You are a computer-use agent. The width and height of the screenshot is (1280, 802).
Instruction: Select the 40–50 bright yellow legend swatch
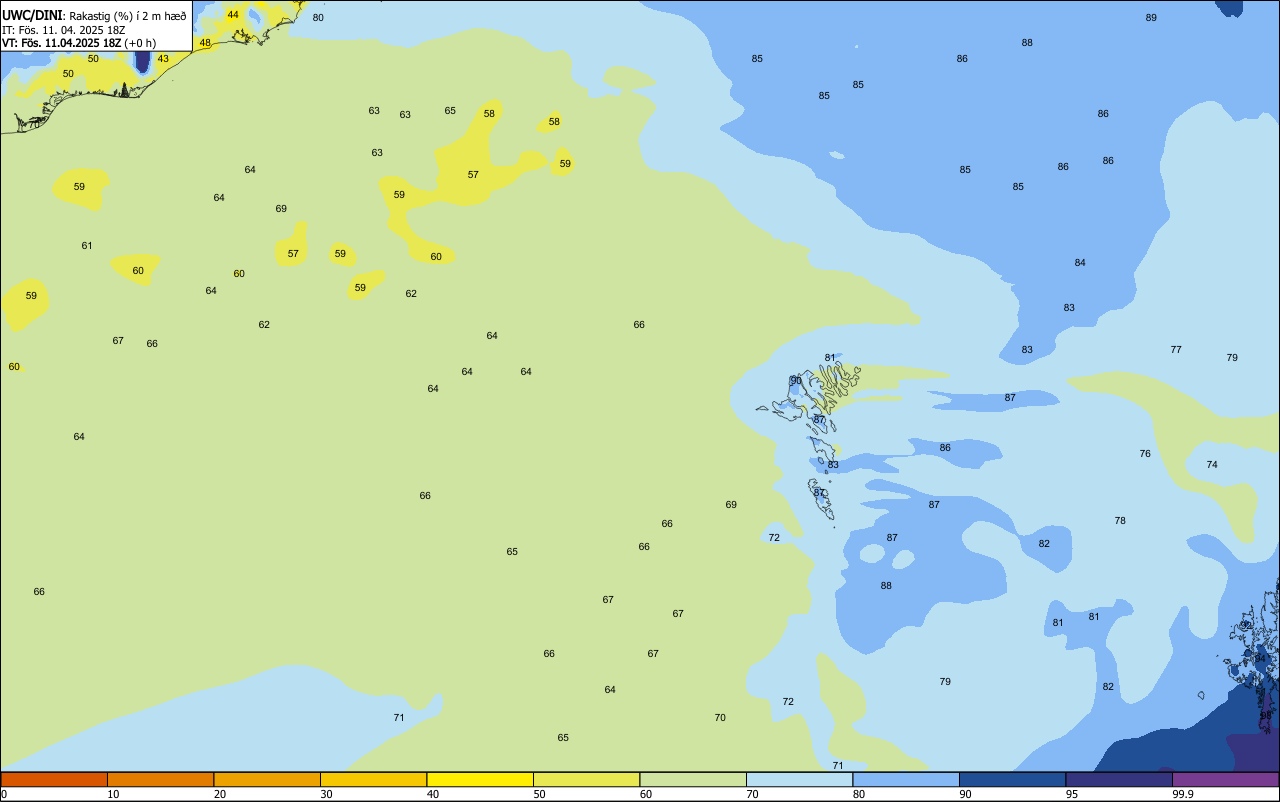480,779
